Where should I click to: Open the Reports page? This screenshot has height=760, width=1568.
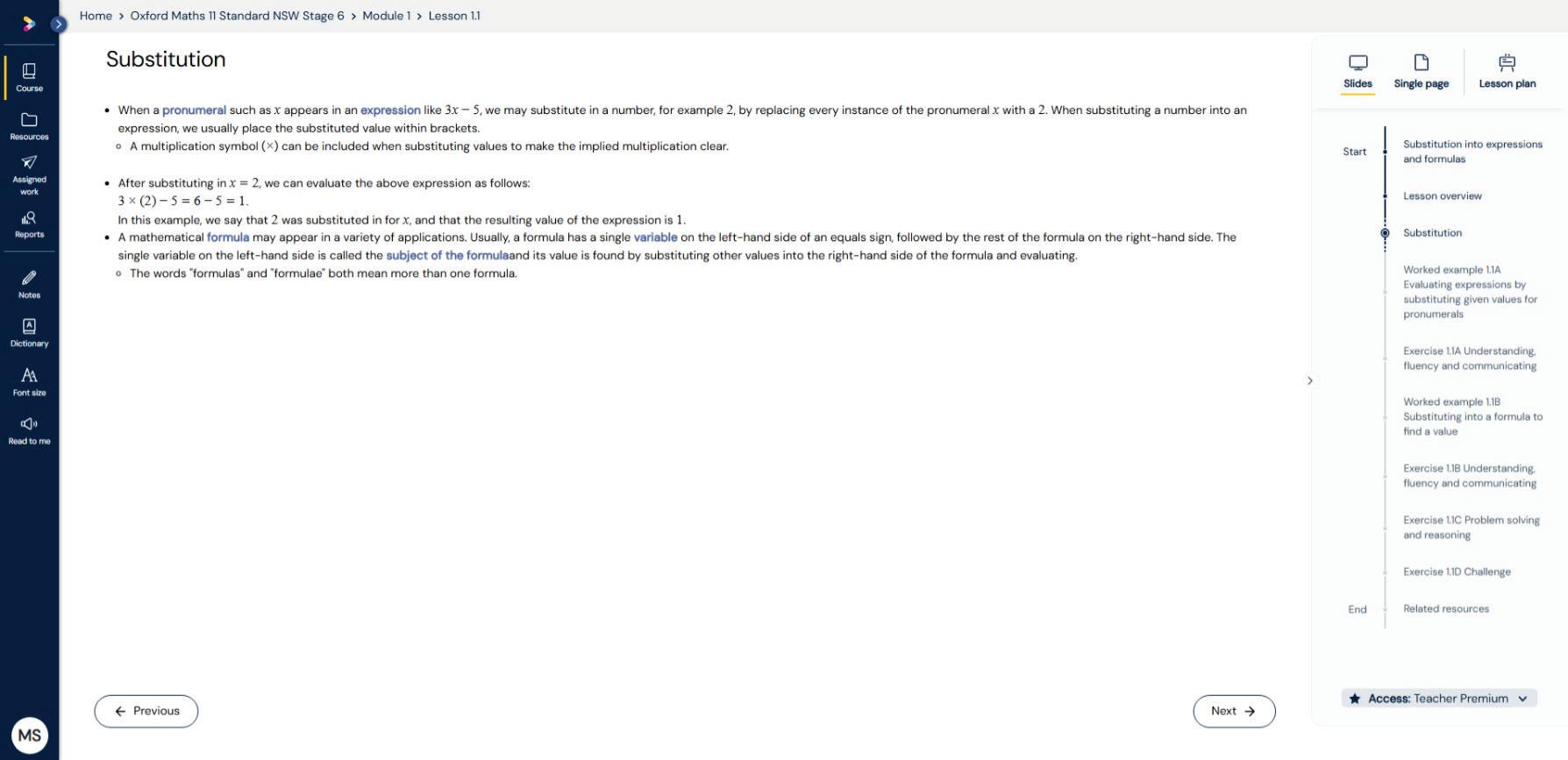29,224
